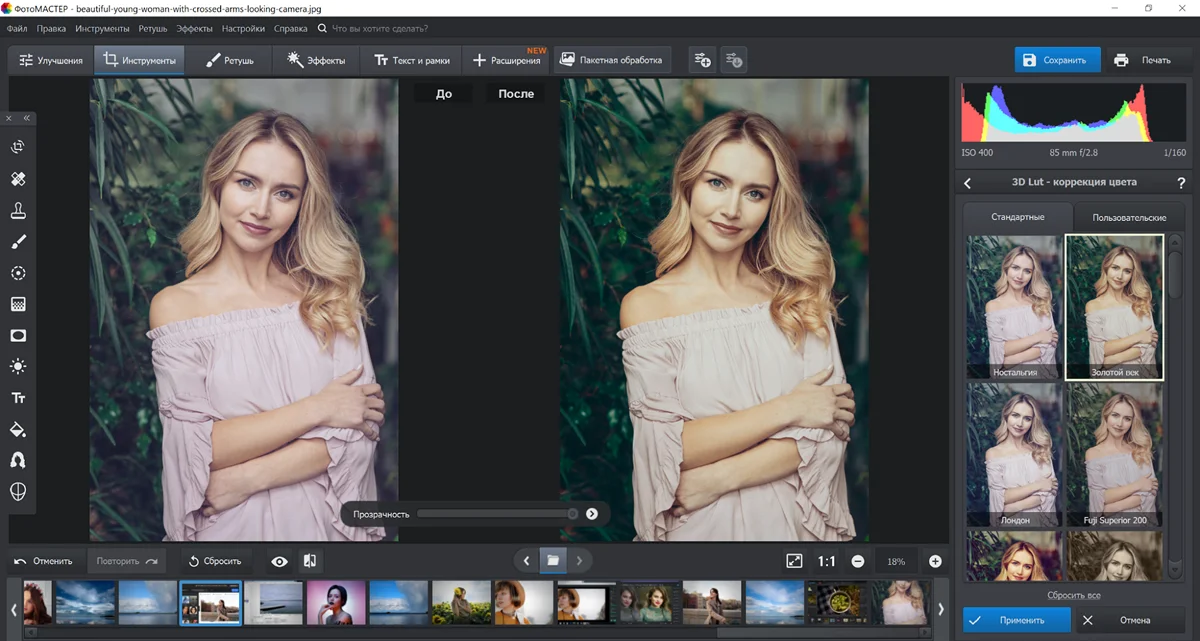Toggle the before/after split view icon
This screenshot has width=1200, height=641.
click(310, 561)
